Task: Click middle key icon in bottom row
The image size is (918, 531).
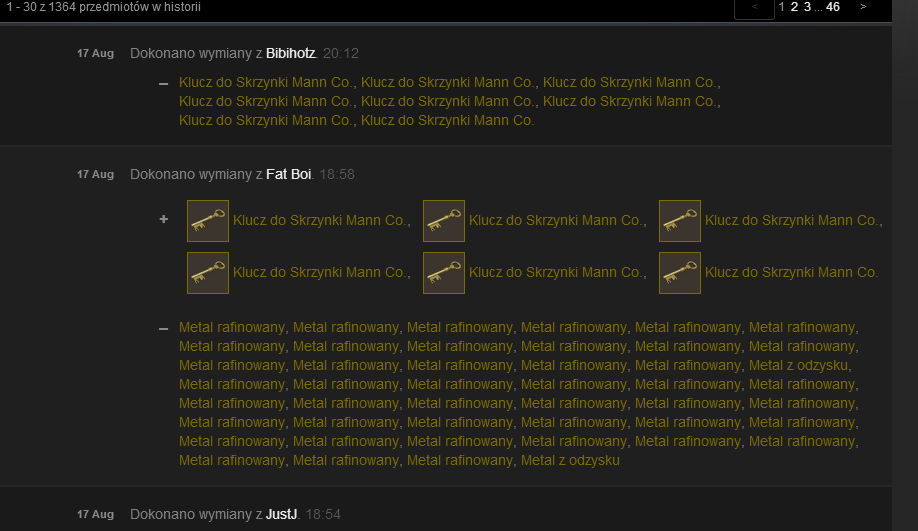Action: pyautogui.click(x=444, y=273)
